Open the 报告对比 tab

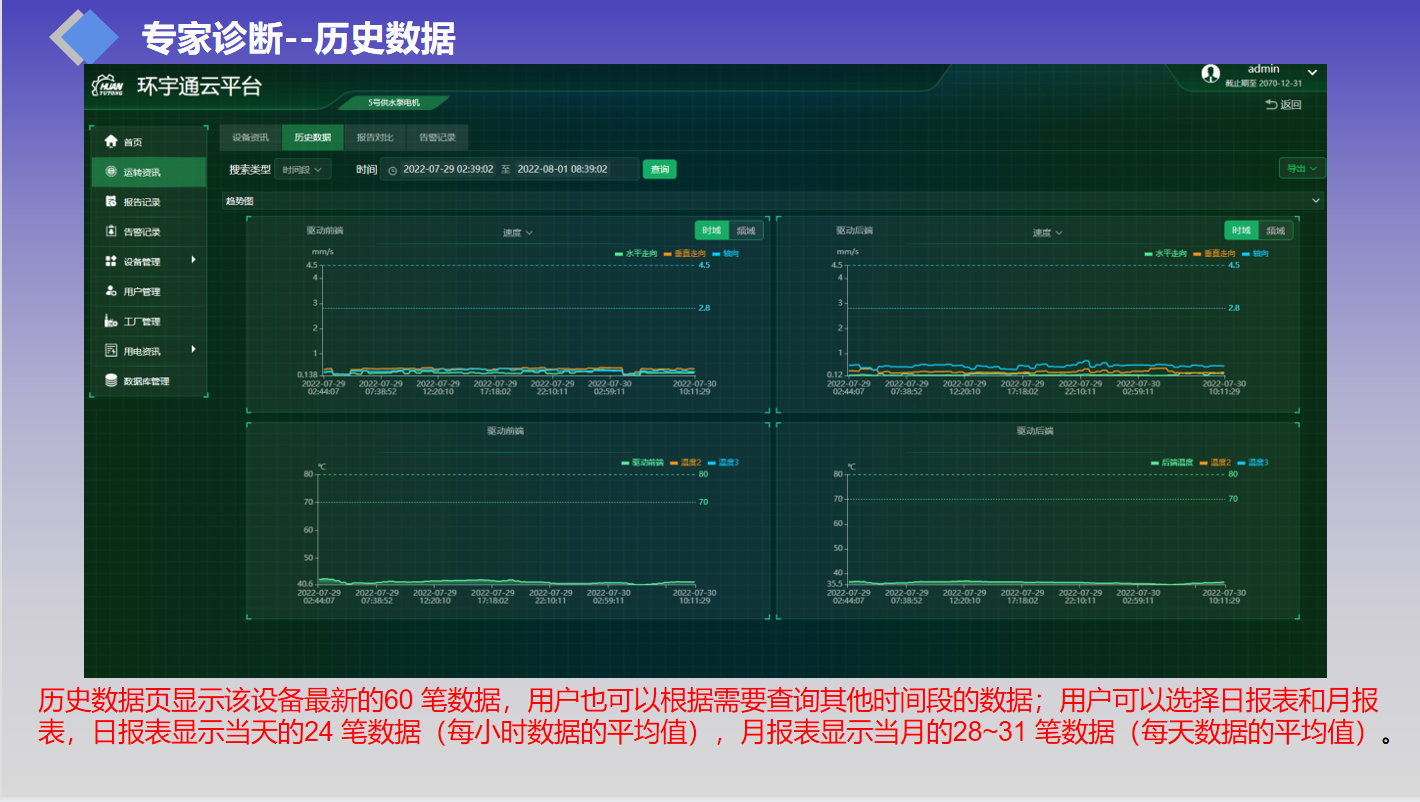[x=375, y=138]
